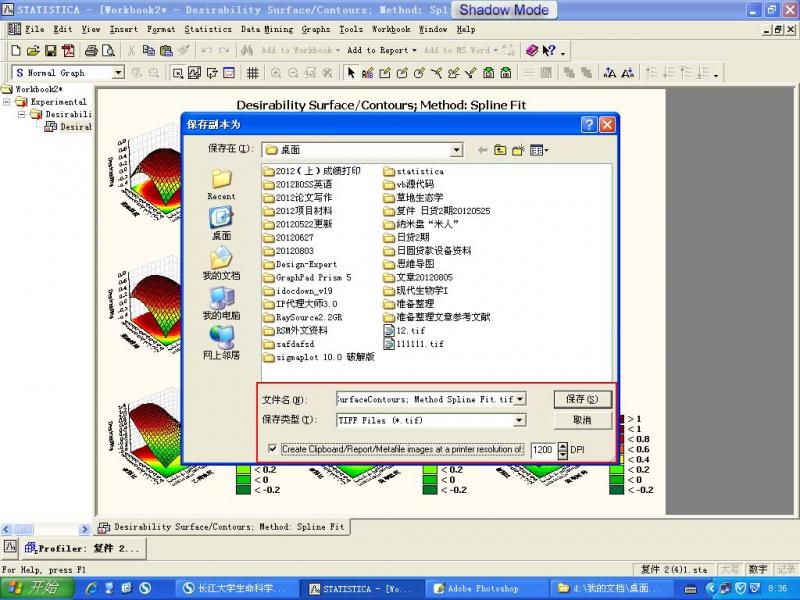Create a new folder in save dialog
This screenshot has height=600, width=800.
tap(518, 150)
